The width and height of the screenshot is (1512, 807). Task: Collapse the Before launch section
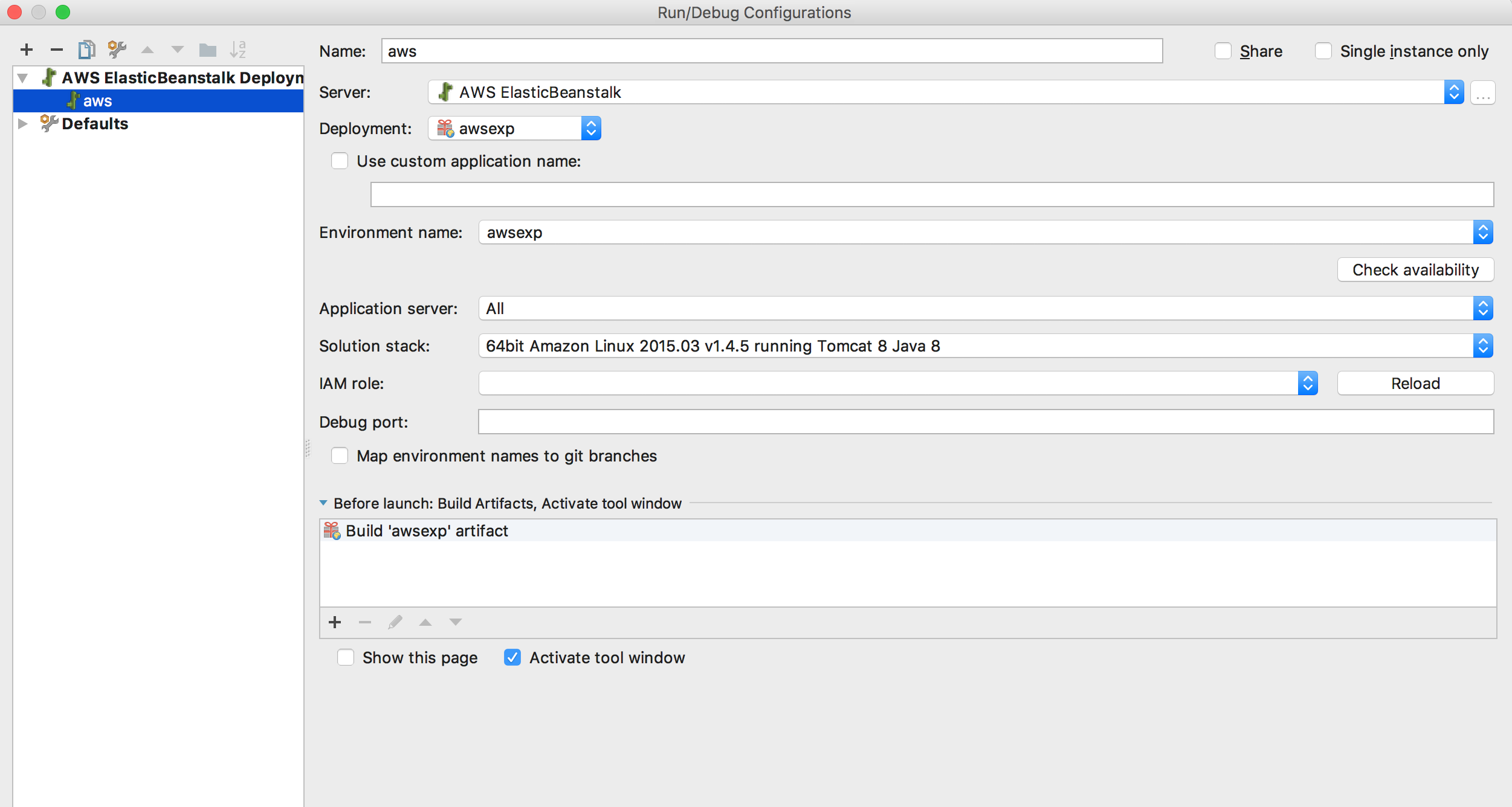point(323,503)
